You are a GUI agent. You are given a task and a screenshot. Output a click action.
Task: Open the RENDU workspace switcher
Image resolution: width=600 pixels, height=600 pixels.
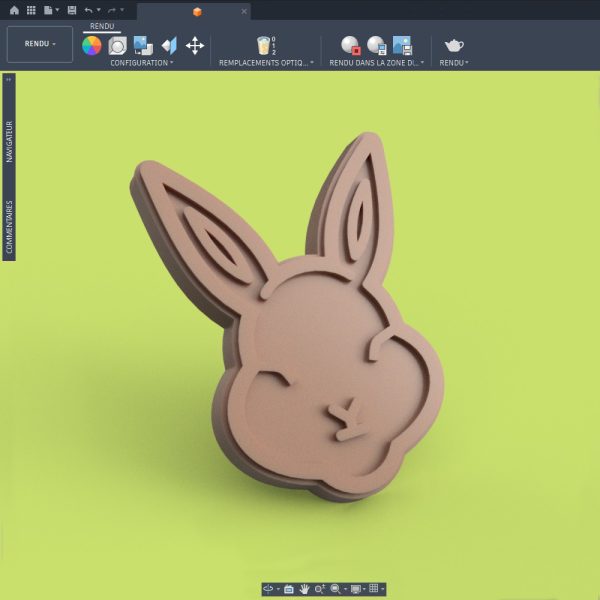[40, 44]
